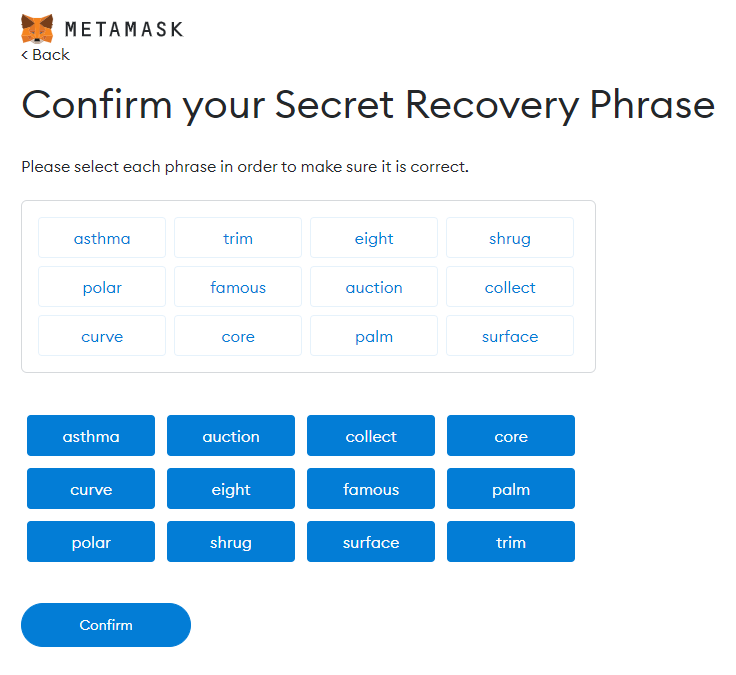Click 'shrug' slot in the phrase box
Image resolution: width=736 pixels, height=675 pixels.
[510, 238]
